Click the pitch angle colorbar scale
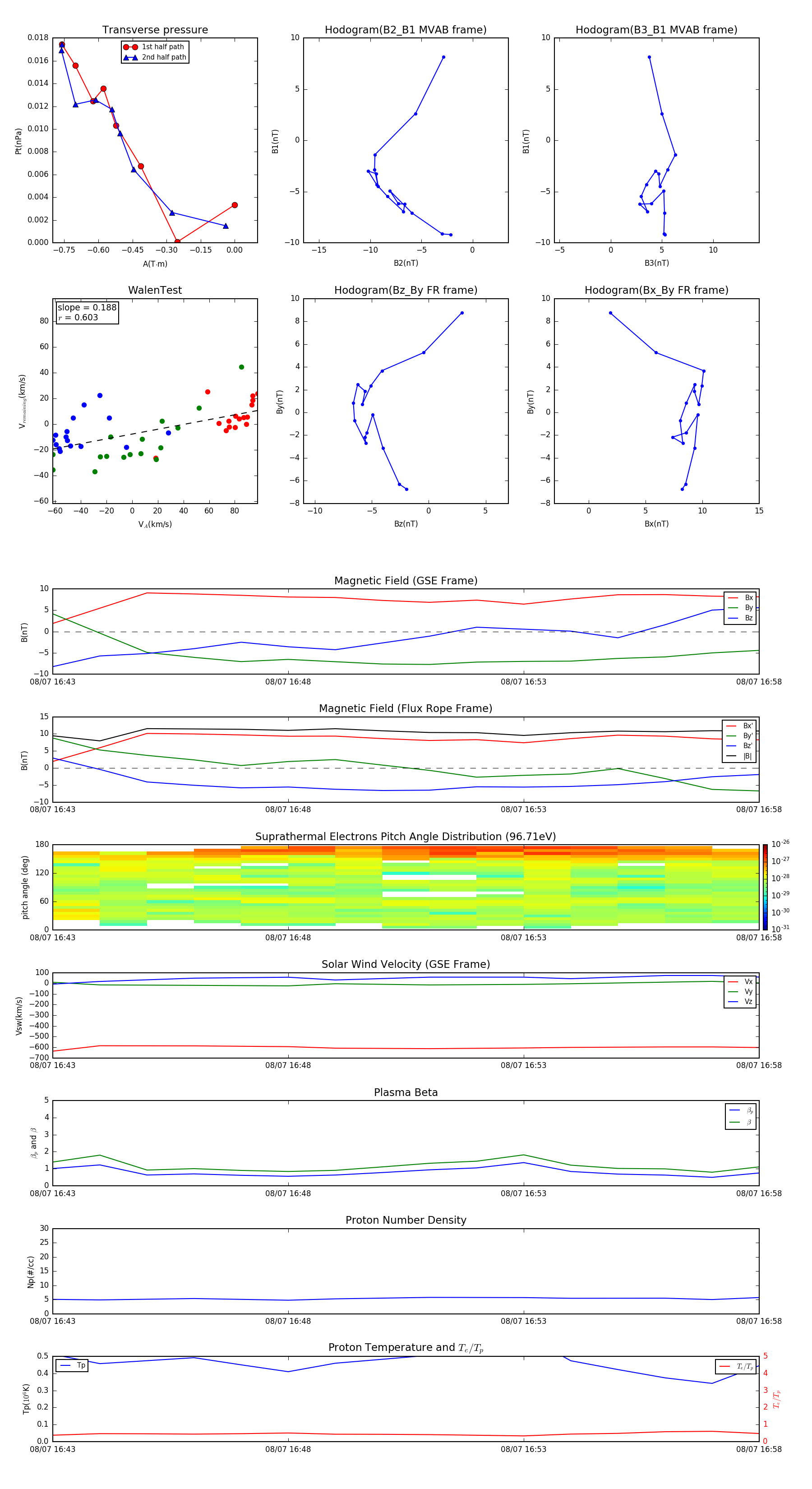 [765, 887]
